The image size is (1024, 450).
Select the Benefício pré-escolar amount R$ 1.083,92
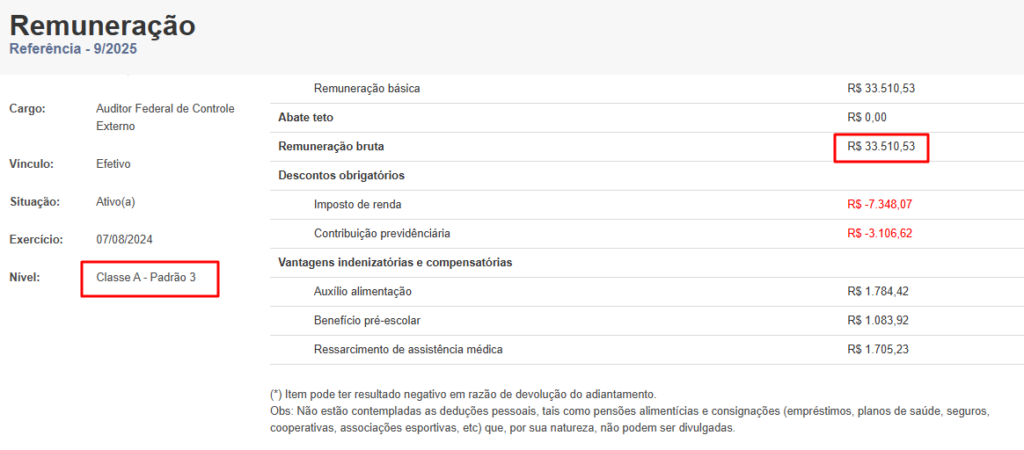pos(878,321)
